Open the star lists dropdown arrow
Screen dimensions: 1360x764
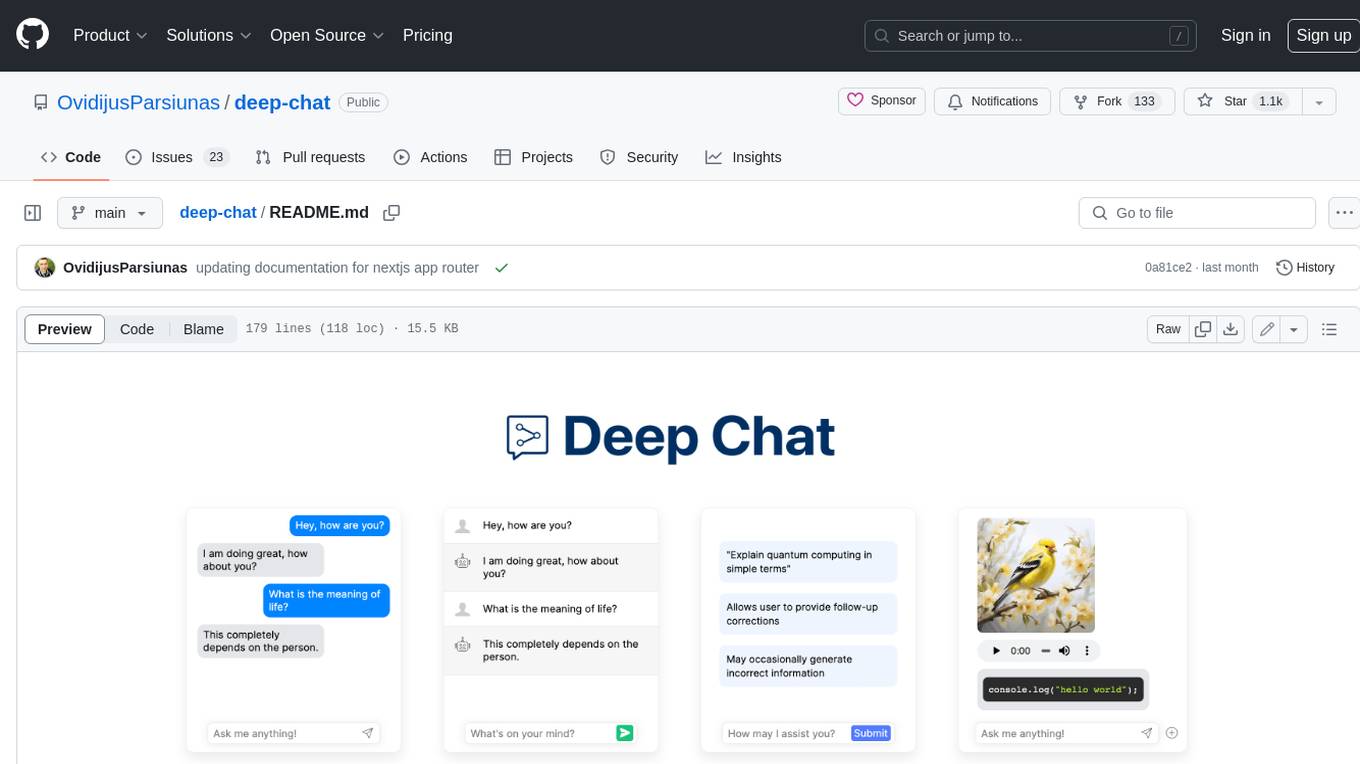point(1319,101)
